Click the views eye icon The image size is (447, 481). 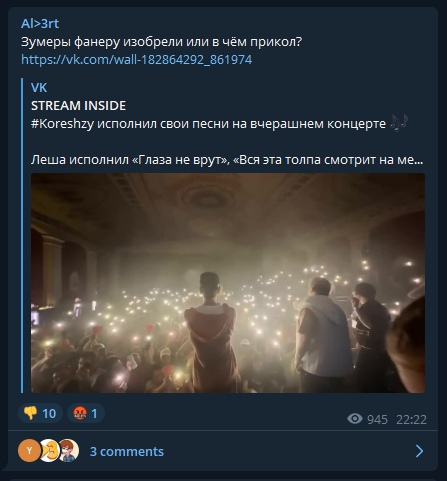[x=355, y=419]
